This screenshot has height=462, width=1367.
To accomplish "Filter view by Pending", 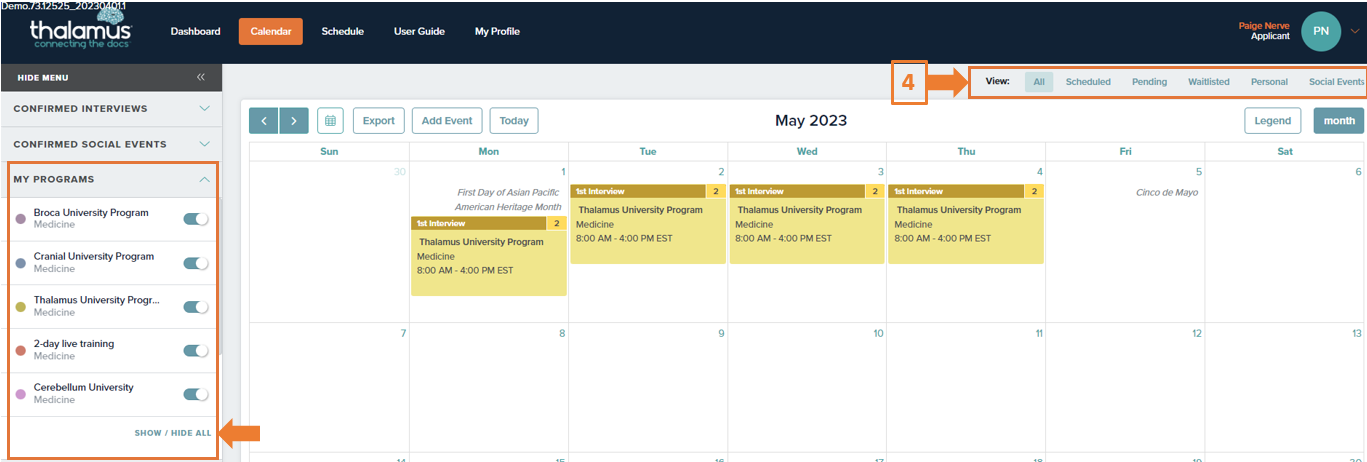I will 1149,82.
